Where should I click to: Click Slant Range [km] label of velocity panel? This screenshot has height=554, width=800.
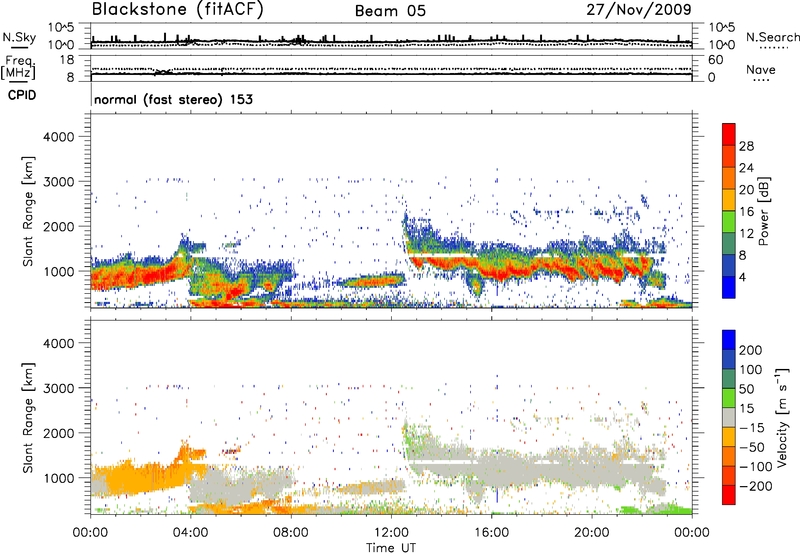coord(28,418)
